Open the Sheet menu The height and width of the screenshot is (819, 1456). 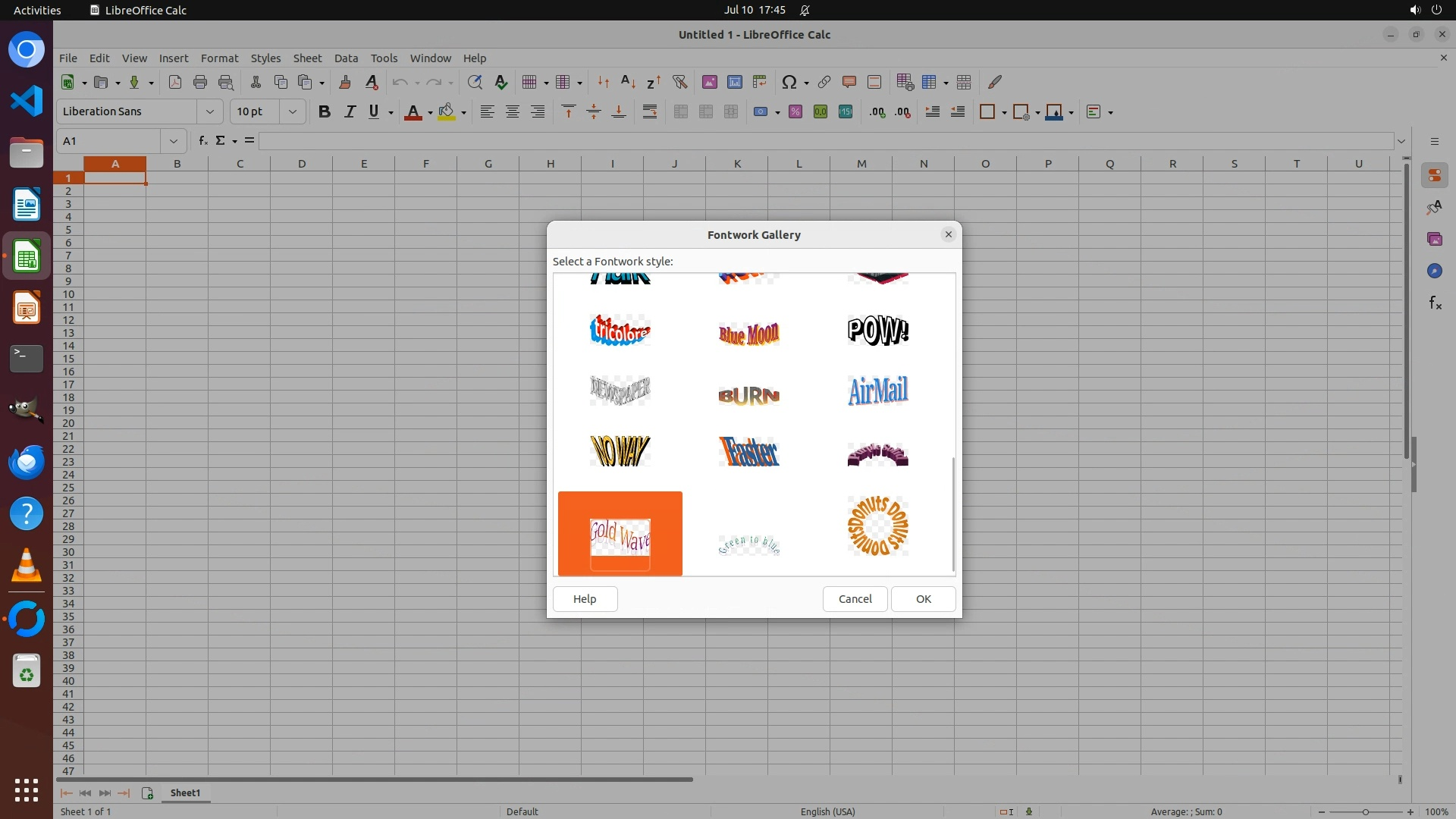point(307,58)
